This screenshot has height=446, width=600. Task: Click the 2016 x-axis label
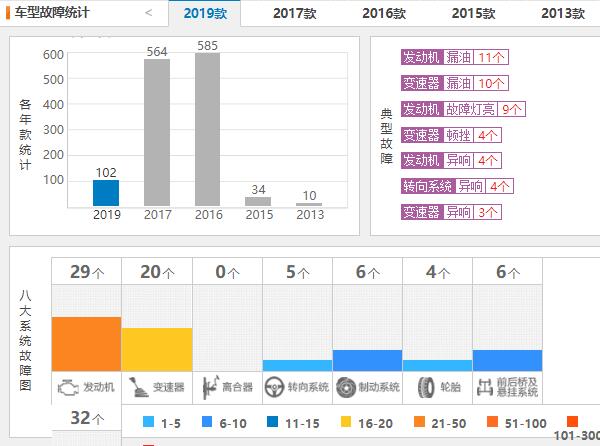click(209, 215)
